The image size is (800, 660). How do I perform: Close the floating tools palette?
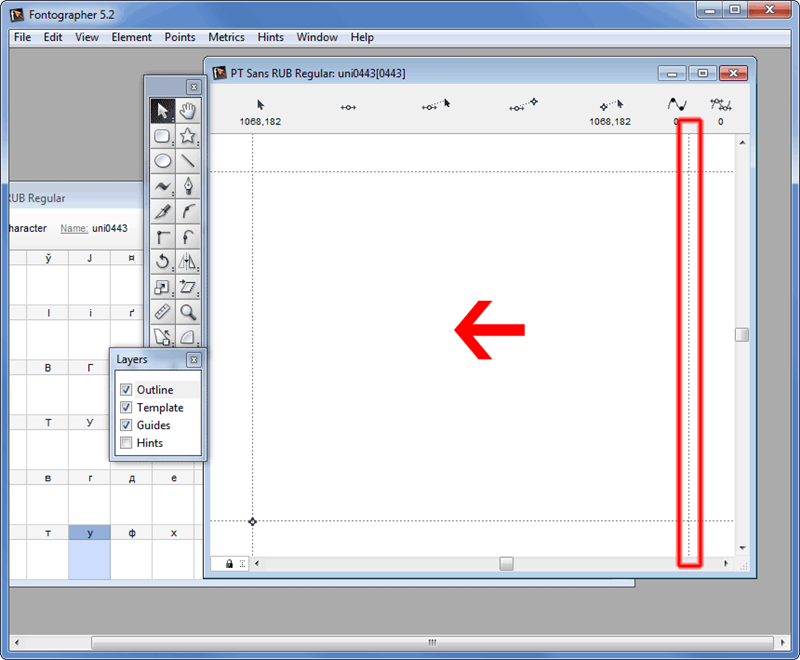[193, 87]
